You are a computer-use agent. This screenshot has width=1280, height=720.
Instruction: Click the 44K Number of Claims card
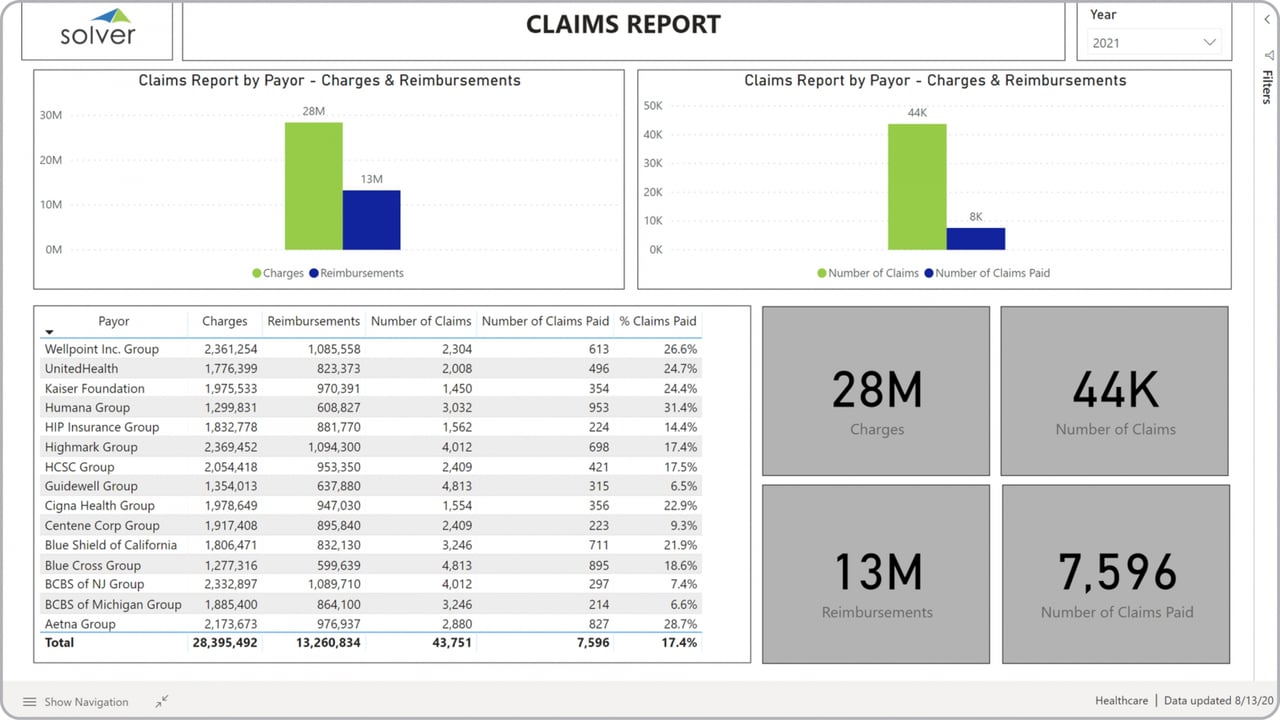1115,390
